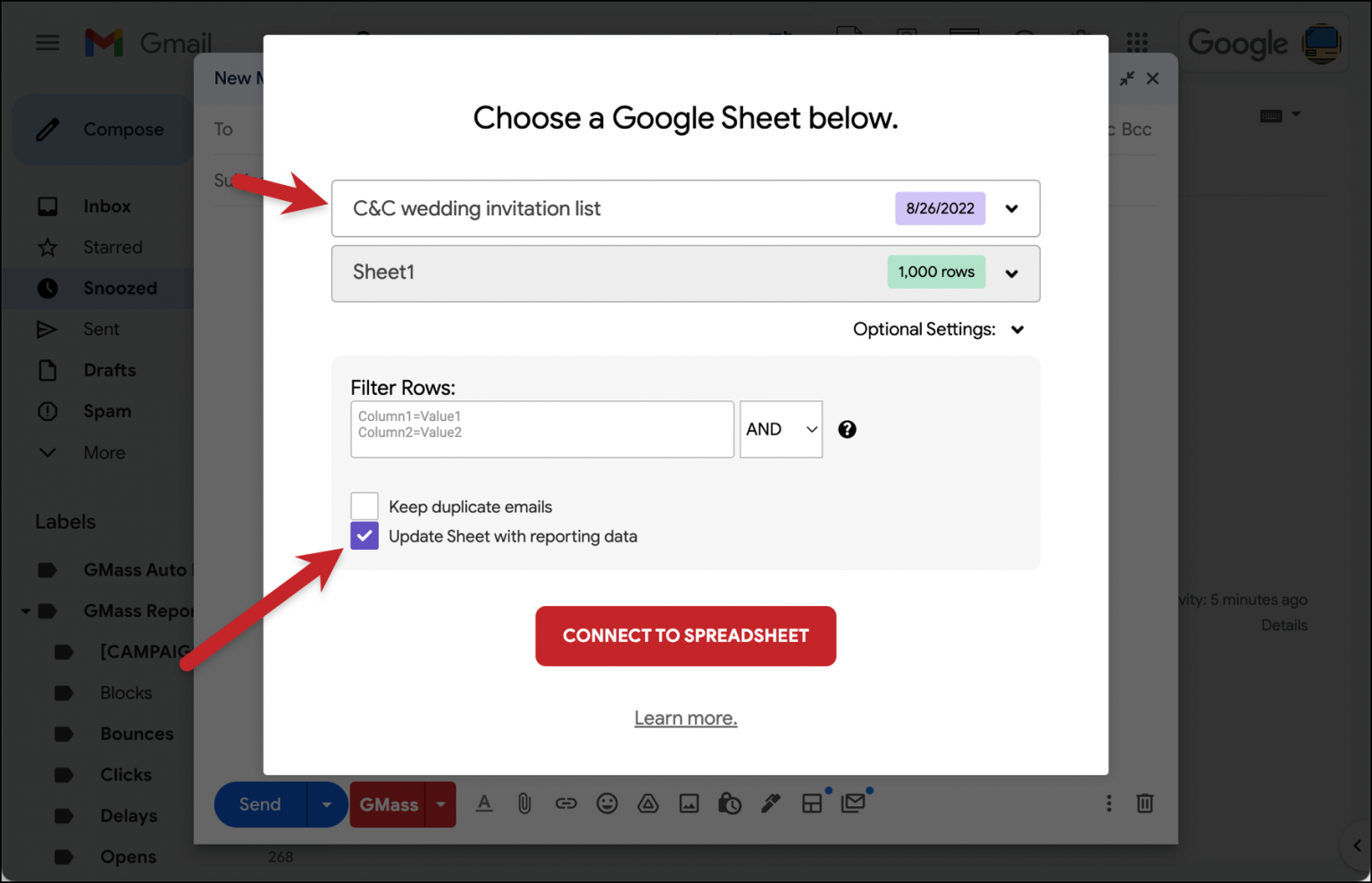The width and height of the screenshot is (1372, 883).
Task: Click the discard draft trash icon
Action: [1144, 803]
